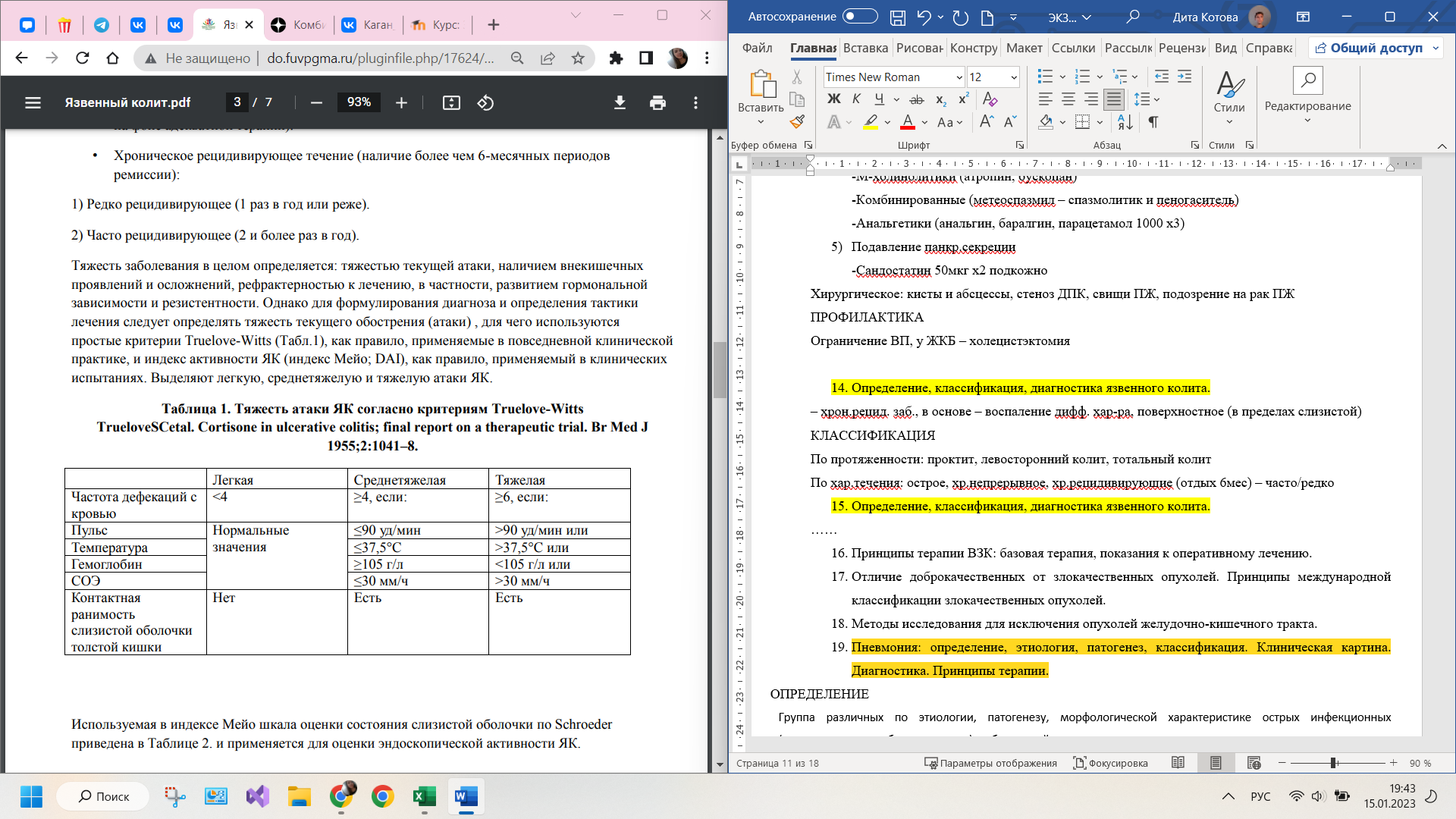This screenshot has height=819, width=1456.
Task: Toggle AutoSave switch in Word
Action: 860,16
